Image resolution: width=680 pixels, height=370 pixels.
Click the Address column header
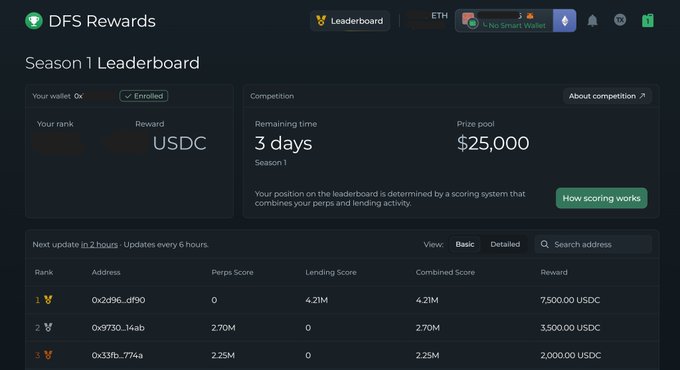coord(106,272)
